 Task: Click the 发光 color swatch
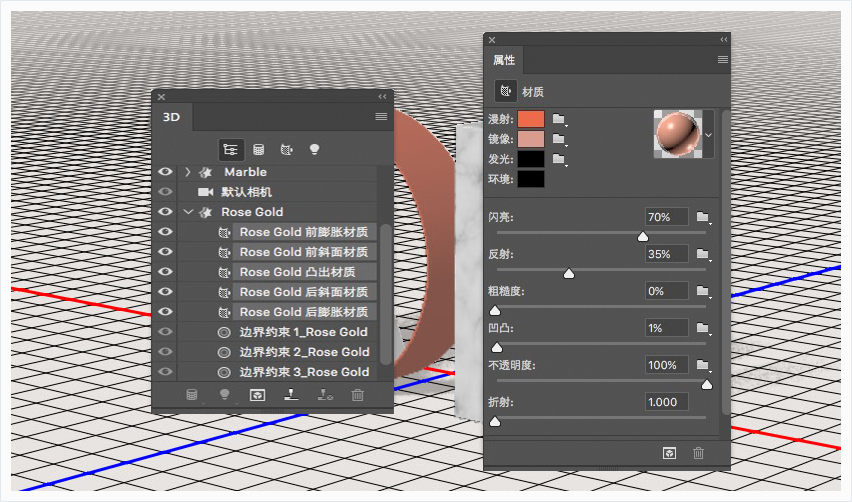pos(531,159)
